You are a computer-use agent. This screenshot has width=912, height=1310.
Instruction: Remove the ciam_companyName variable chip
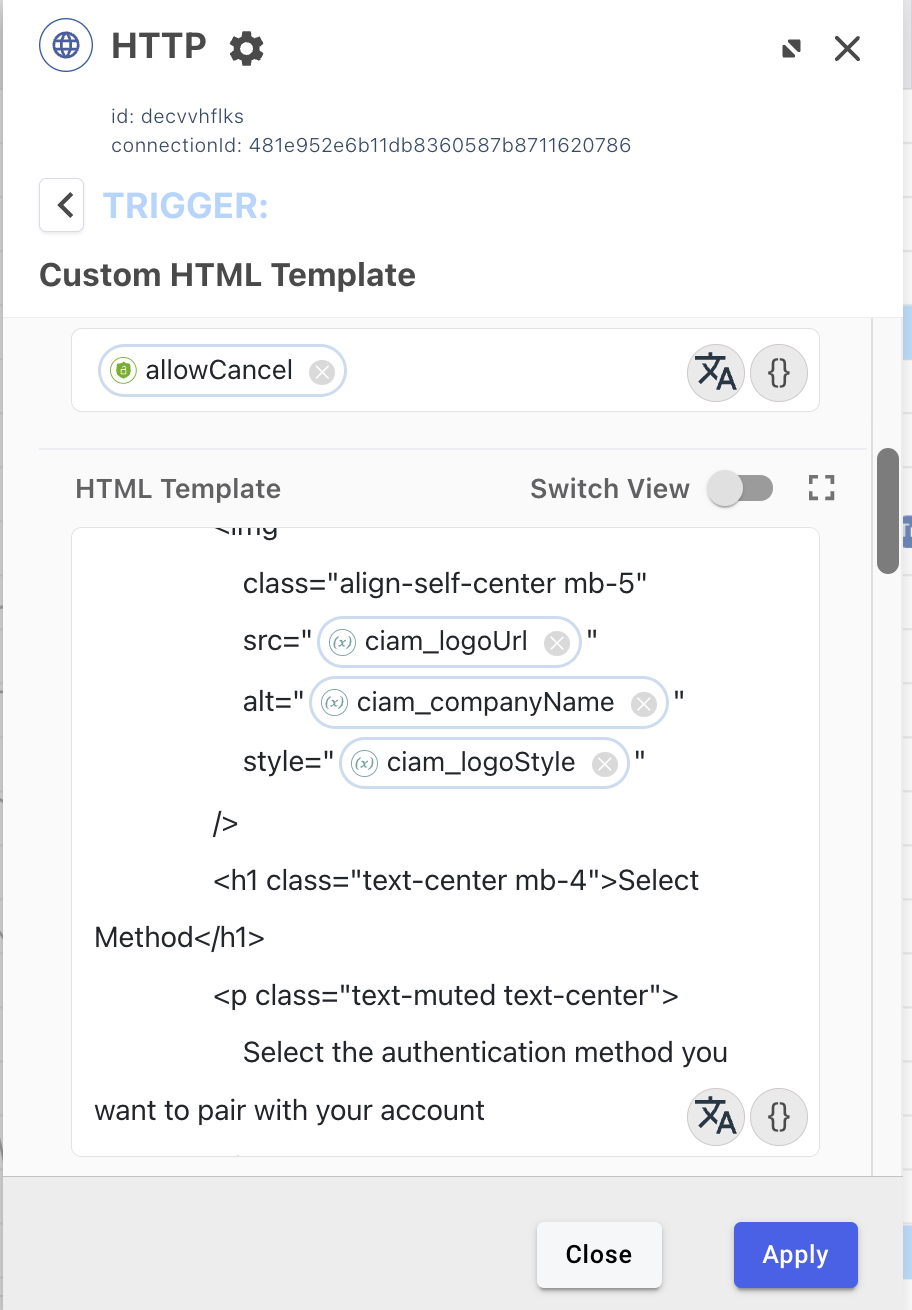tap(644, 704)
